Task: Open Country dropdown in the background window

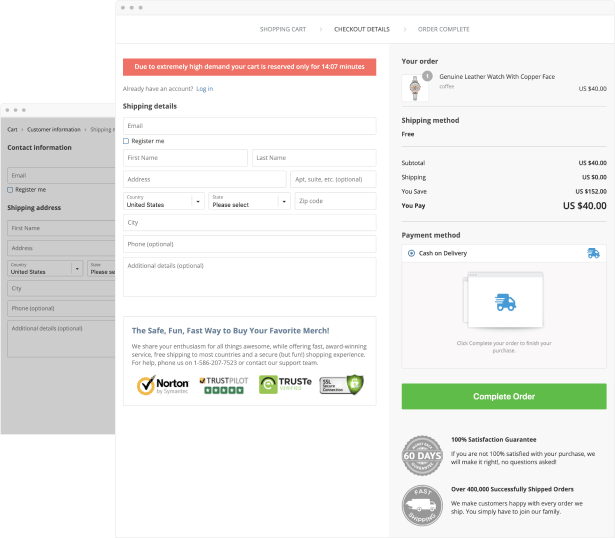Action: tap(45, 268)
